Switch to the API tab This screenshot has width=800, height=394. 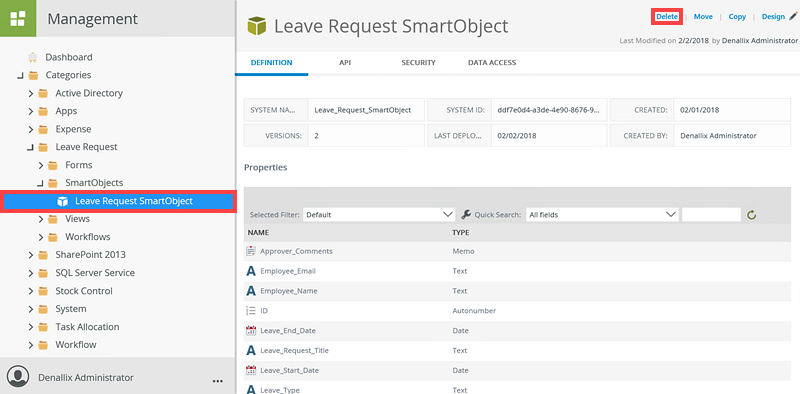(x=345, y=63)
